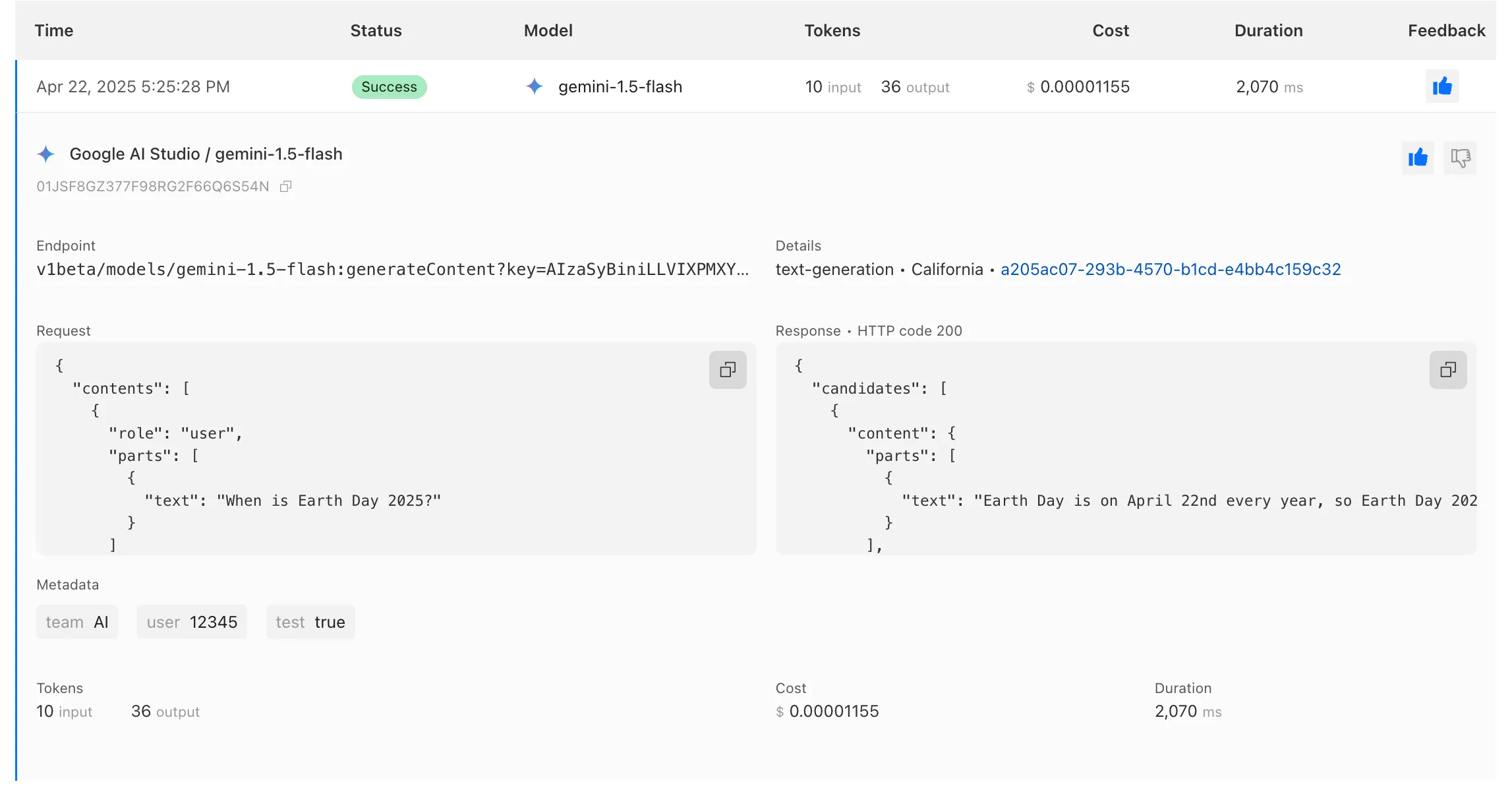Viewport: 1512px width, 790px height.
Task: Click the bottom Duration summary 2,070 ms
Action: 1188,711
